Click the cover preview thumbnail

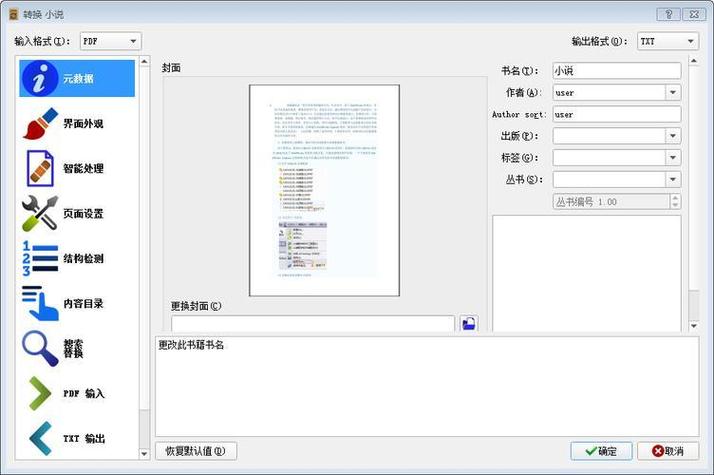click(324, 190)
